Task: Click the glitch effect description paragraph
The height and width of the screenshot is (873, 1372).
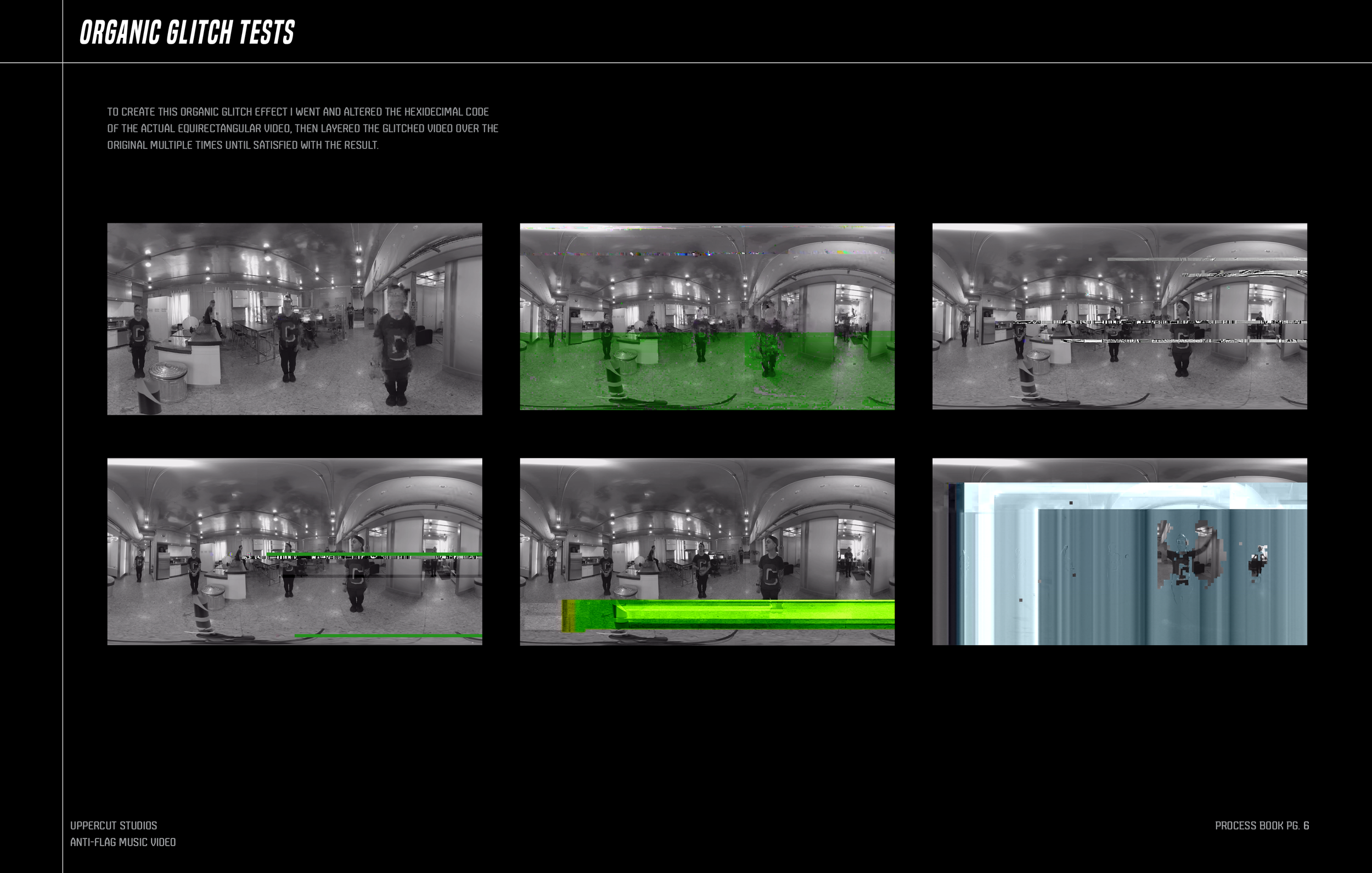Action: [x=302, y=129]
